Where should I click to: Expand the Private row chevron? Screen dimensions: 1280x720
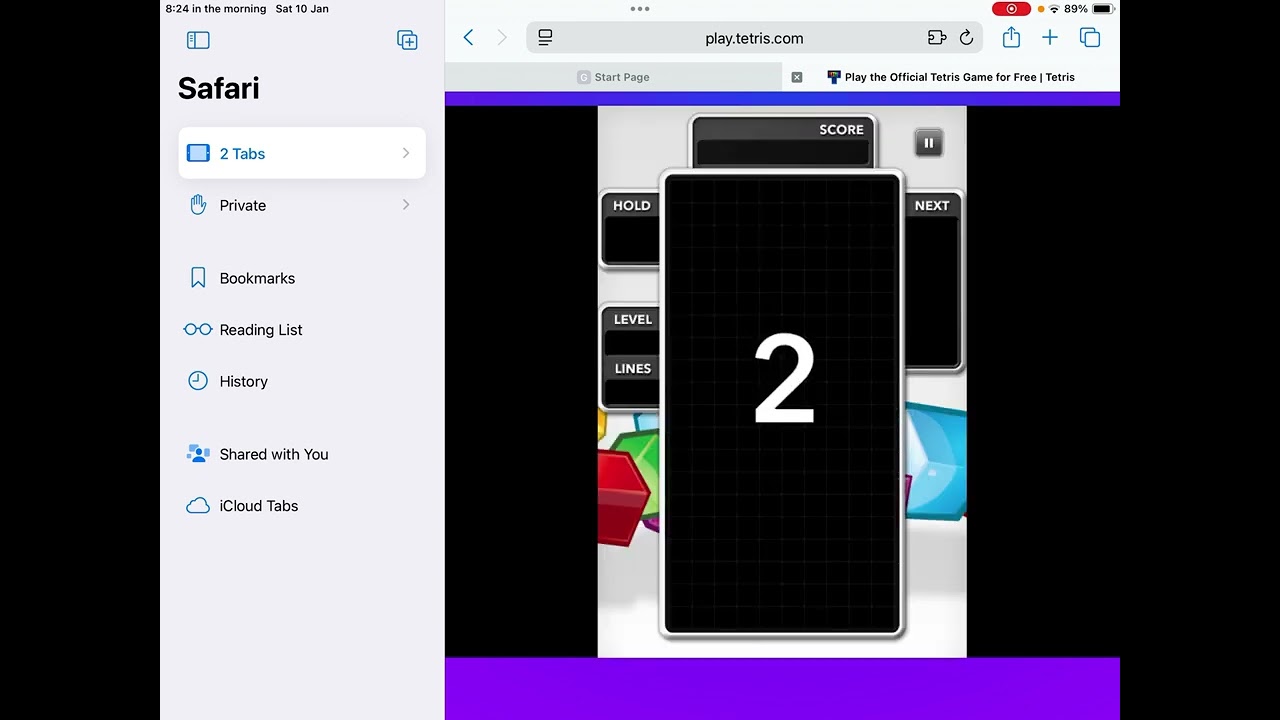[406, 205]
